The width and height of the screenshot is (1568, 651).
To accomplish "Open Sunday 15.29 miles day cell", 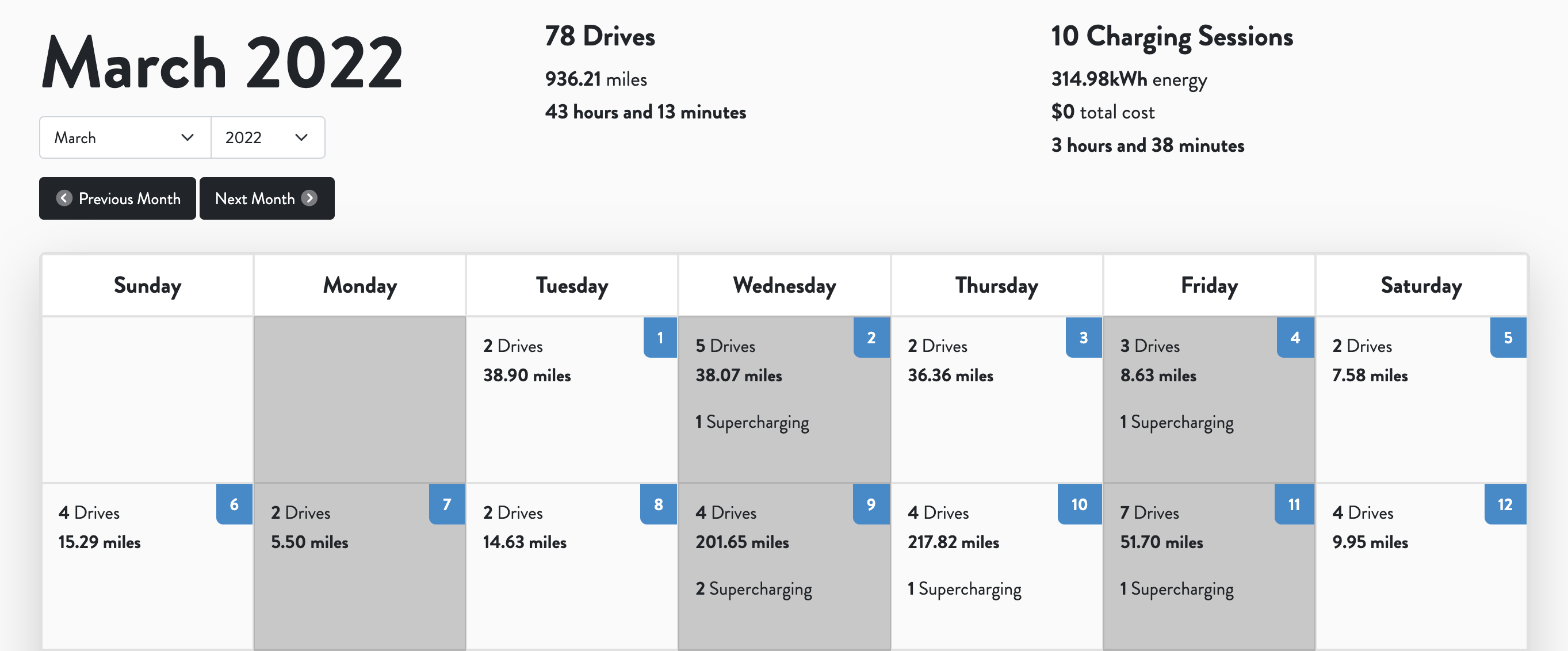I will coord(147,567).
